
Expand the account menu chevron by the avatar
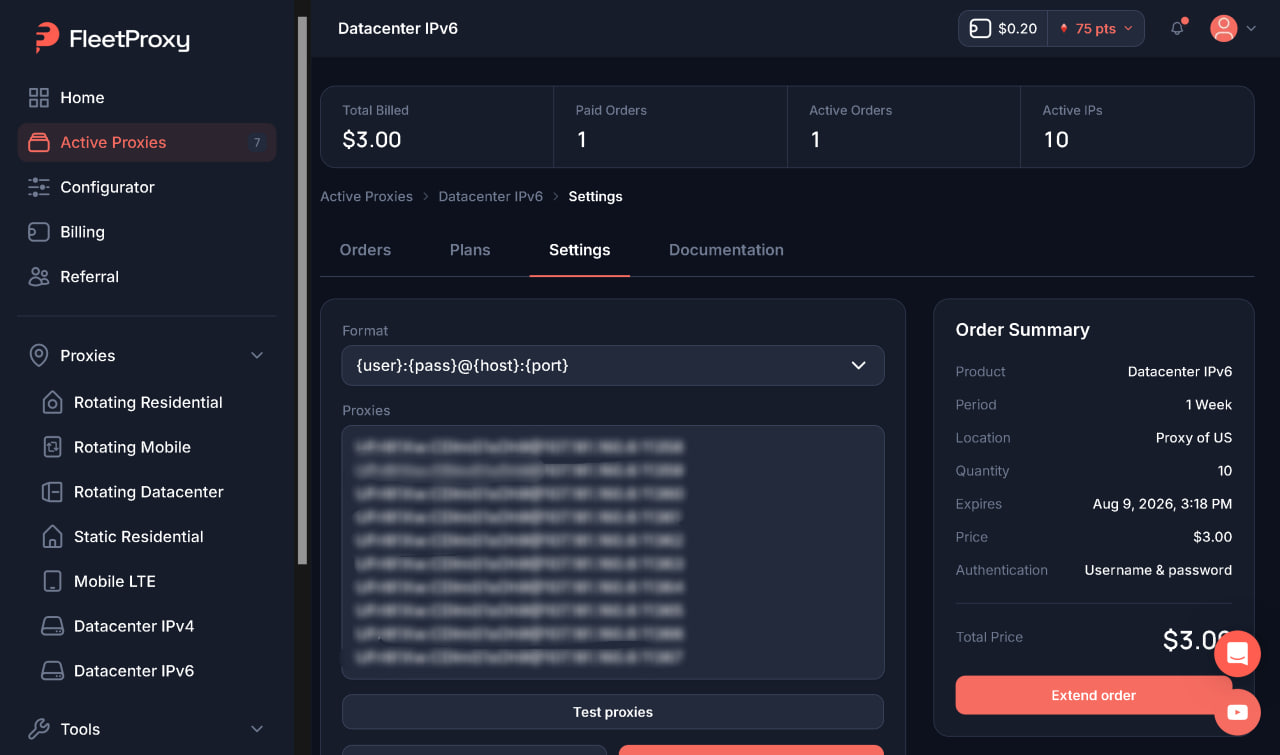tap(1251, 29)
